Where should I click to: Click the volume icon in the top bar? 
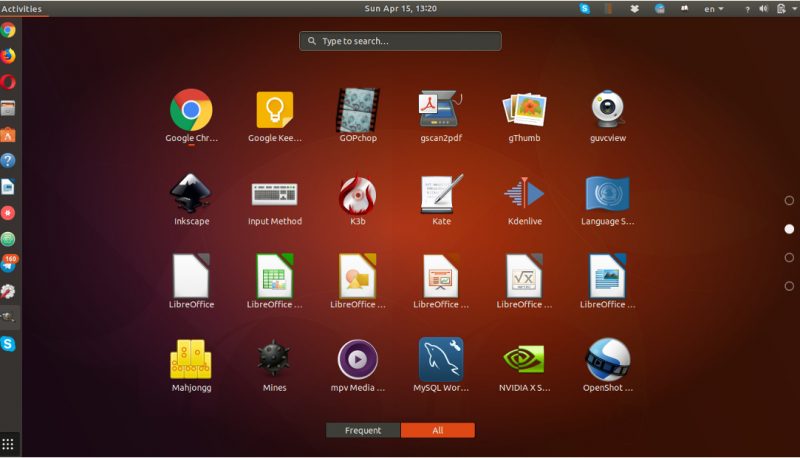[x=764, y=9]
